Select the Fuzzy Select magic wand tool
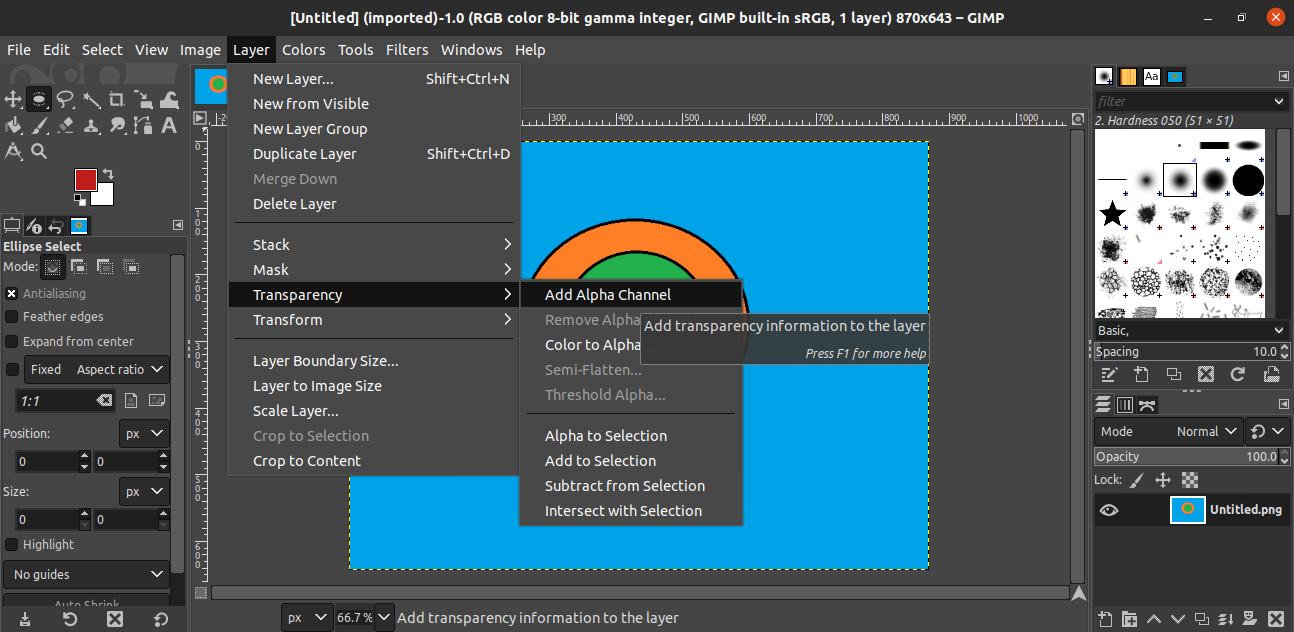 point(91,99)
